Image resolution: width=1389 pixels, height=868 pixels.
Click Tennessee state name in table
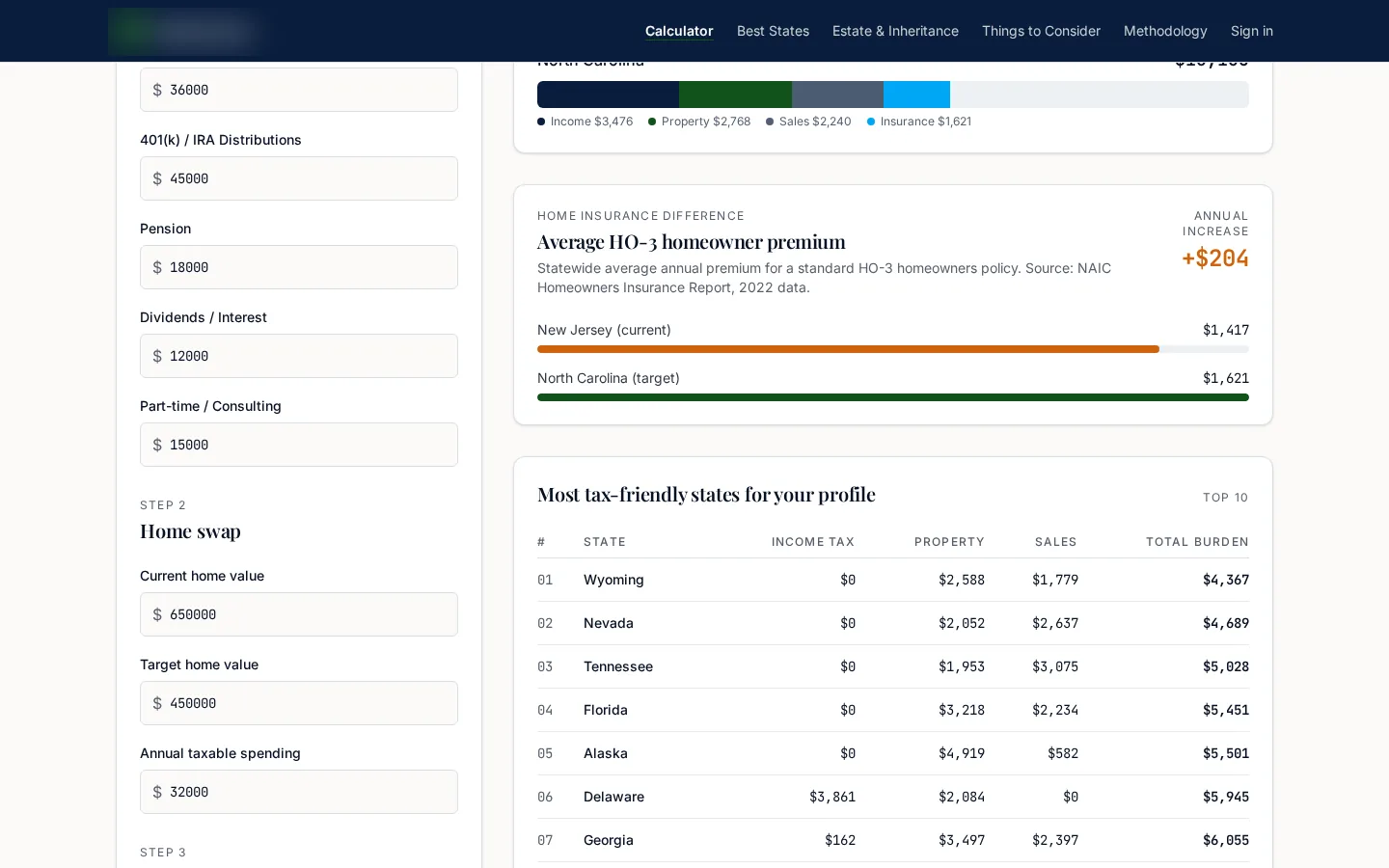tap(618, 666)
